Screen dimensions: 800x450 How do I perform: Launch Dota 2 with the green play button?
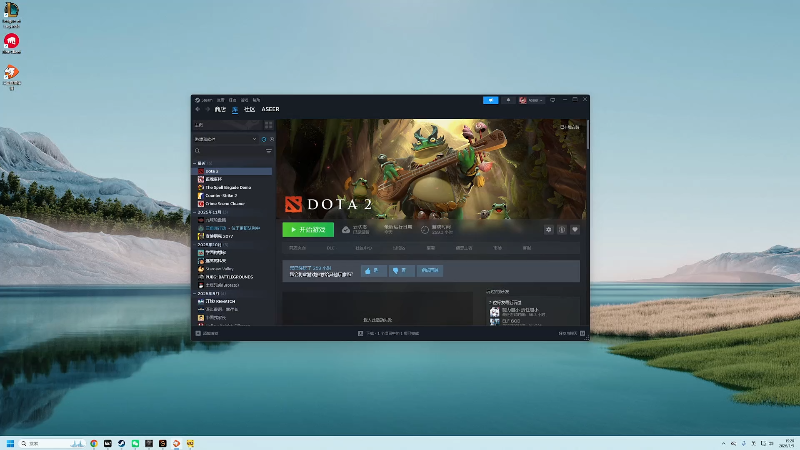click(308, 230)
